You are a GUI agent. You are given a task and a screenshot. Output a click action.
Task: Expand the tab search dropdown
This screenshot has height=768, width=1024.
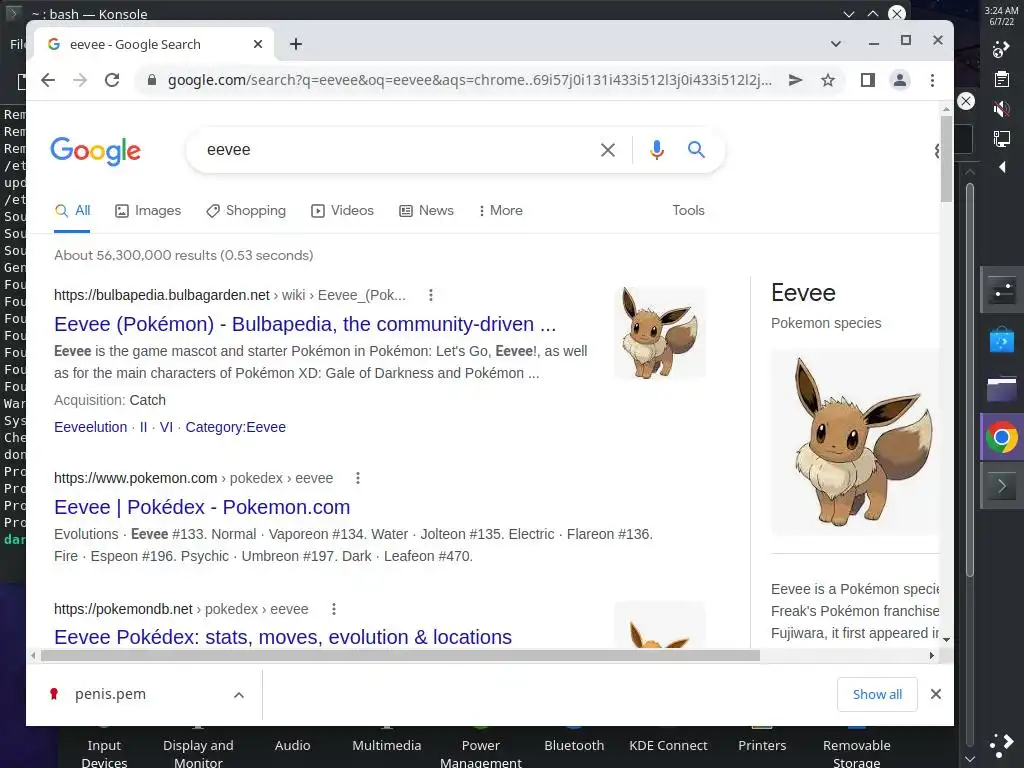836,44
